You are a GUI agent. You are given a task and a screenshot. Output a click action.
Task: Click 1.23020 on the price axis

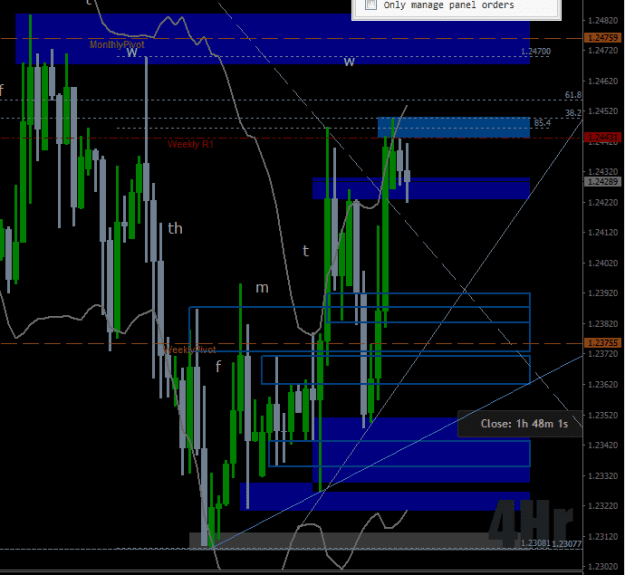[603, 567]
